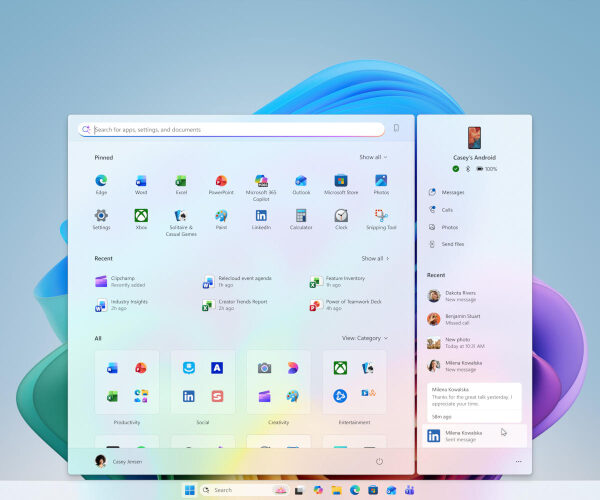Viewport: 600px width, 500px height.
Task: Expand Show all for Pinned apps
Action: pos(373,157)
